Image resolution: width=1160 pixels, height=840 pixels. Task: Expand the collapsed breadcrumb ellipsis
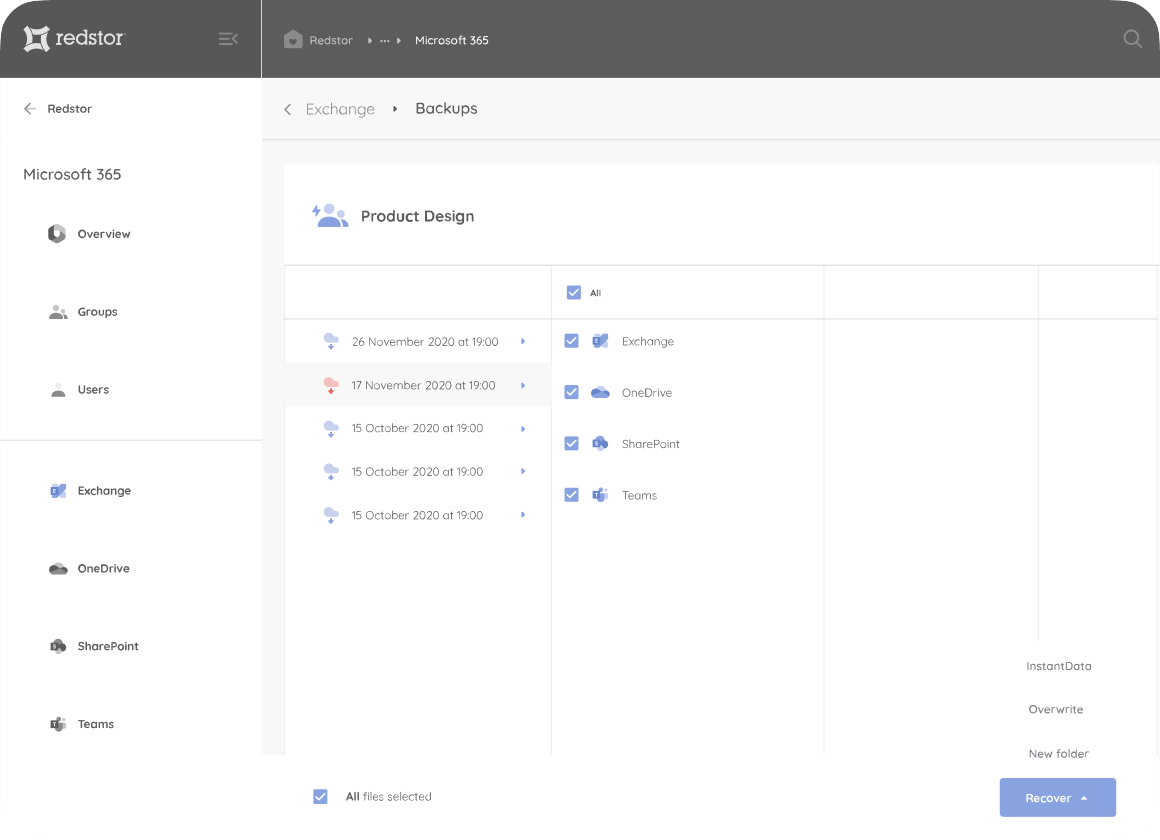(385, 41)
